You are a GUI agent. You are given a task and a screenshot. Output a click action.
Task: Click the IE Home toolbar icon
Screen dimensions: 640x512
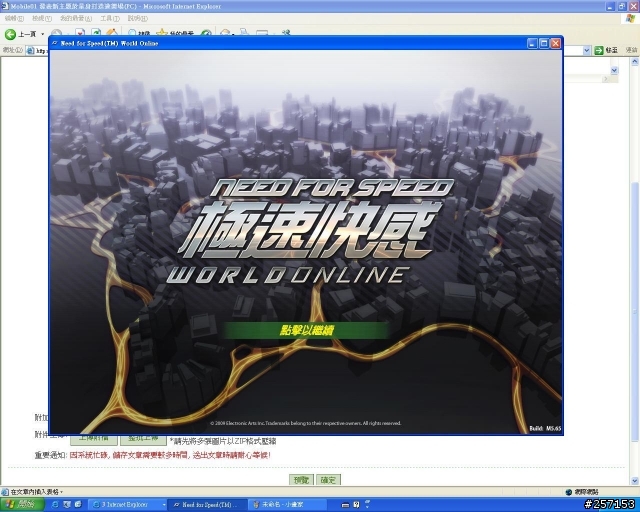click(x=112, y=33)
